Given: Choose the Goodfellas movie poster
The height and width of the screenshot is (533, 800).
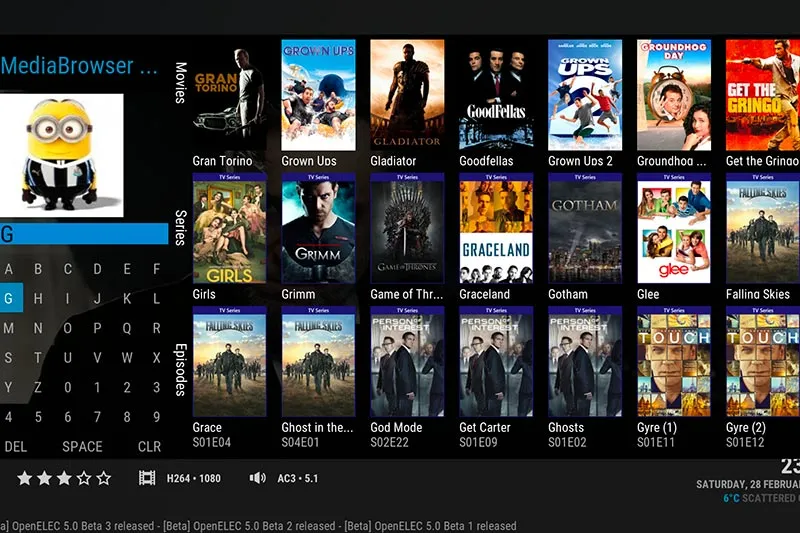Looking at the screenshot, I should [496, 95].
